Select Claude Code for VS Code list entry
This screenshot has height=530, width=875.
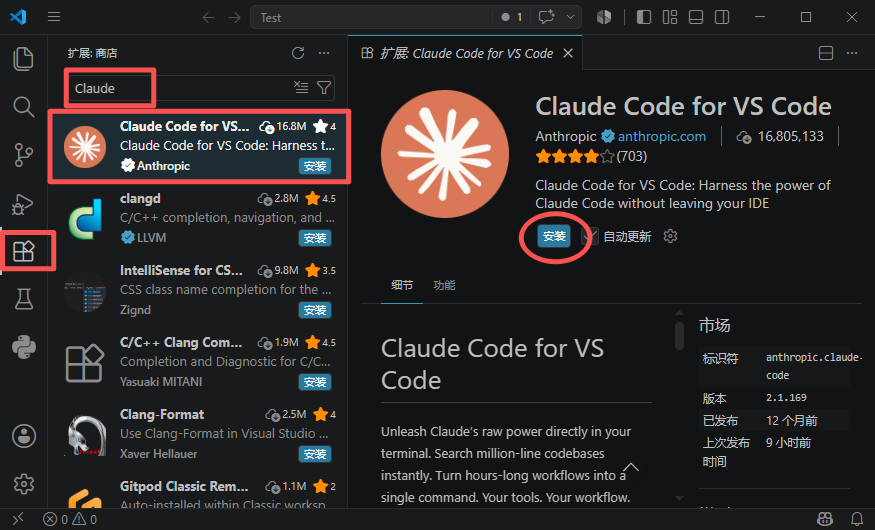199,146
